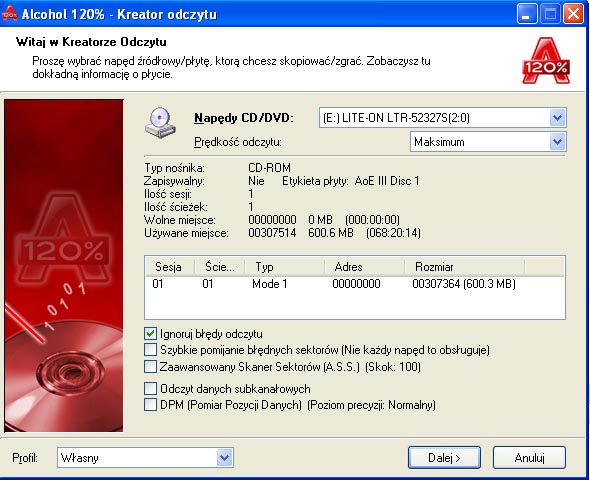Enable DPM (Pomiar Pozycji Danych) checkbox
Viewport: 590px width, 480px height.
click(151, 405)
